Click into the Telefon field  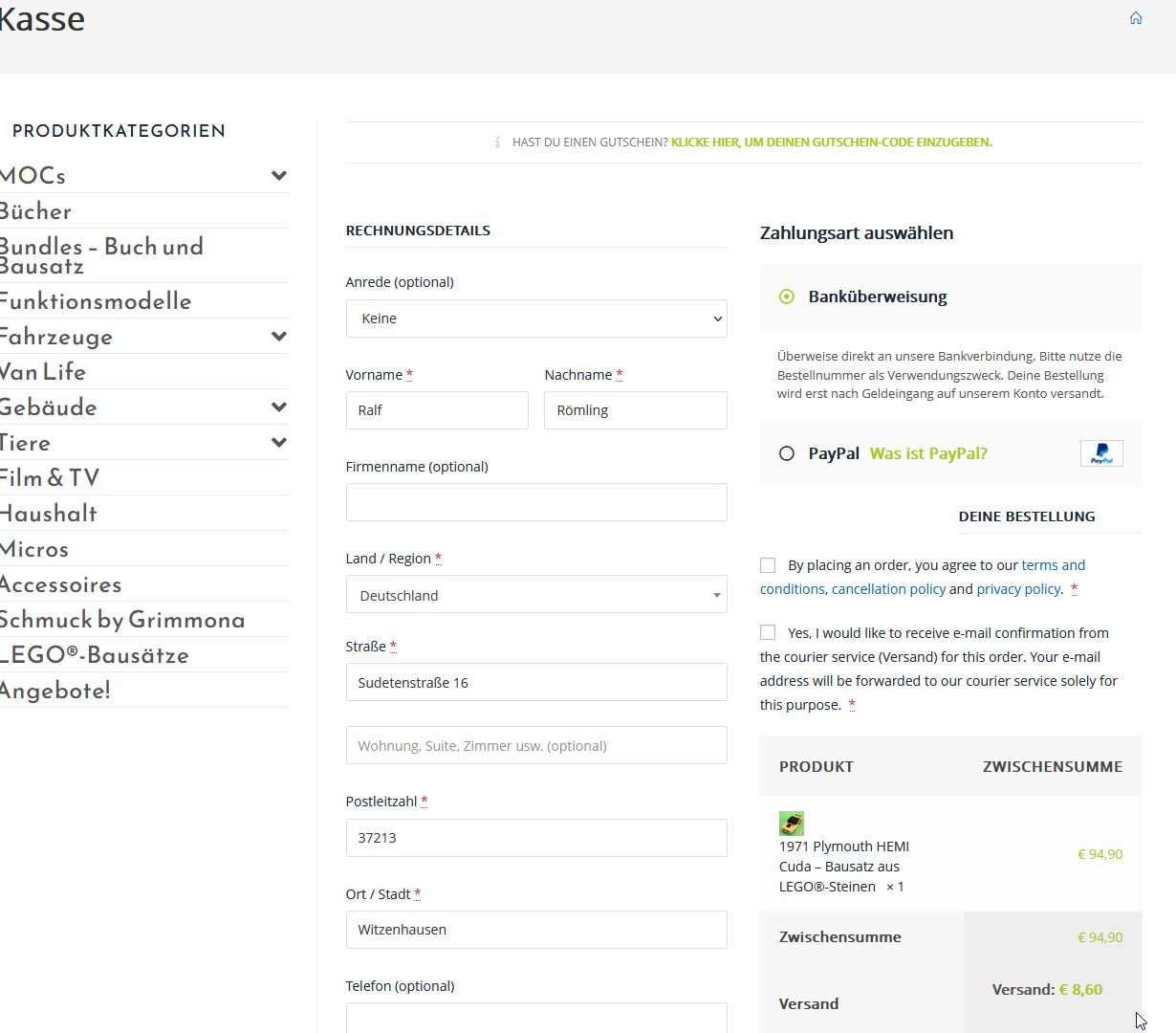tap(536, 1018)
